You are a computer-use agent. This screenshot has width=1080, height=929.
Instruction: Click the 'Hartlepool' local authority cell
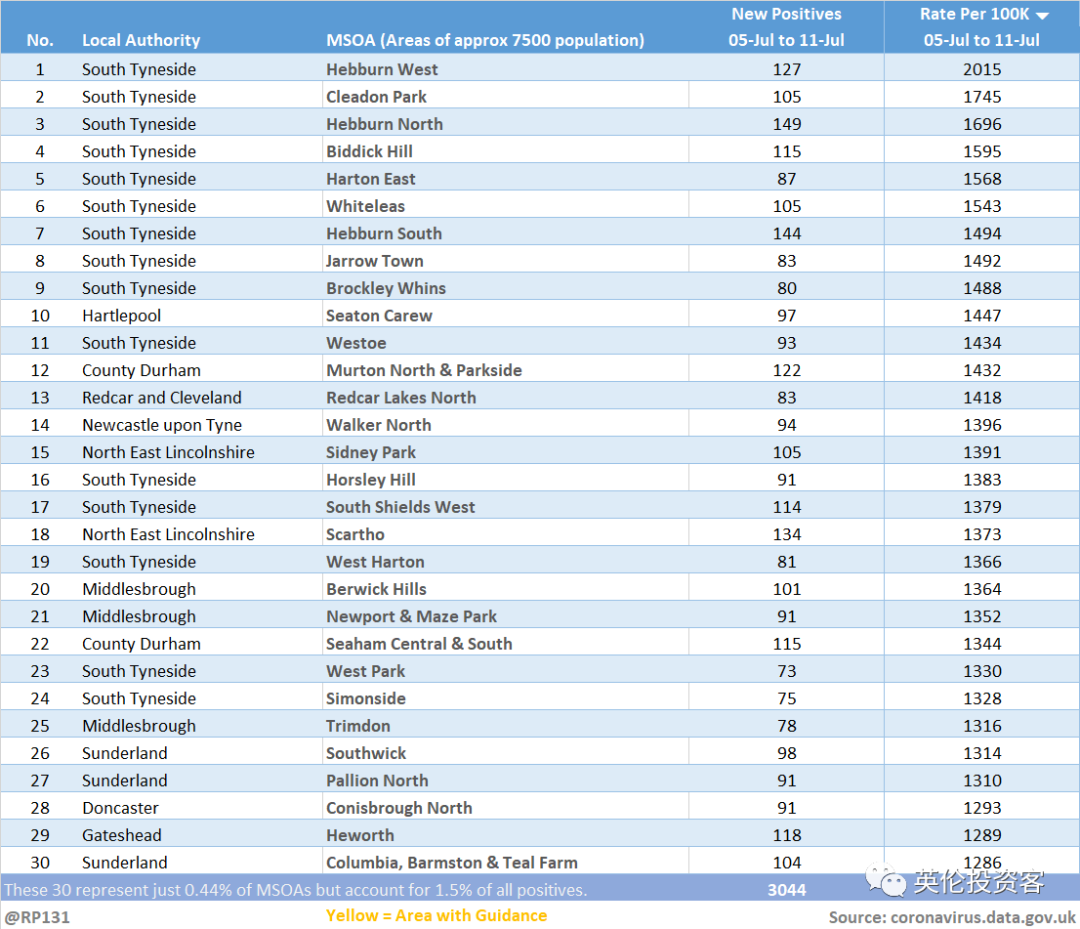[x=121, y=315]
